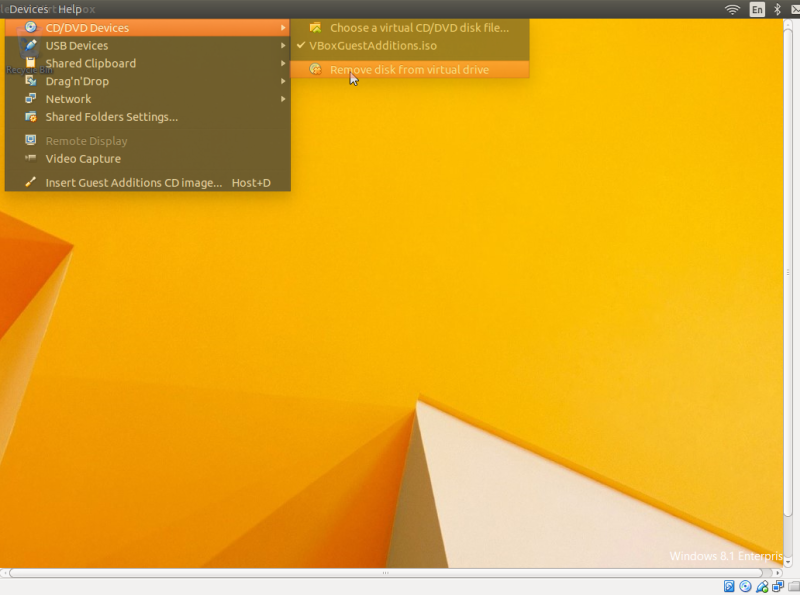Open the Help menu
Viewport: 800px width, 595px height.
coord(70,9)
